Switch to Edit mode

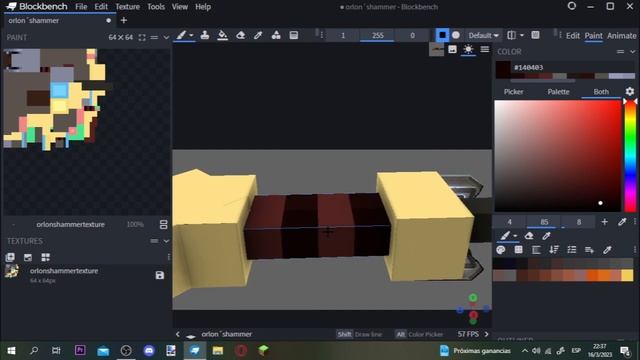[x=573, y=36]
